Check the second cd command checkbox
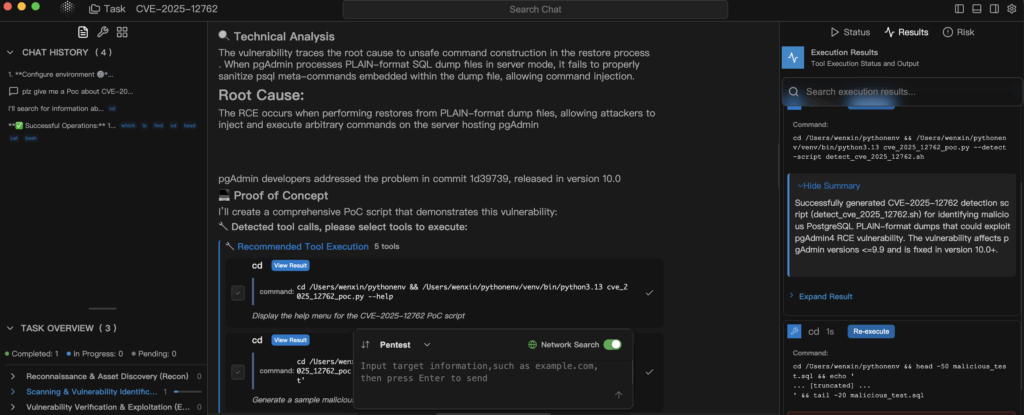 [237, 371]
